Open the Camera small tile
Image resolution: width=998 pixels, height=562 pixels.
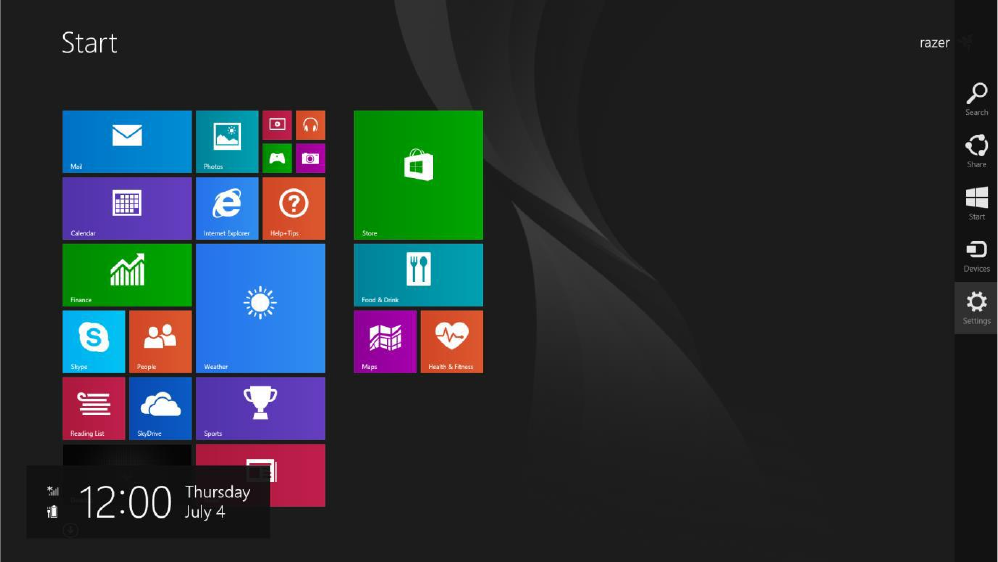point(311,158)
